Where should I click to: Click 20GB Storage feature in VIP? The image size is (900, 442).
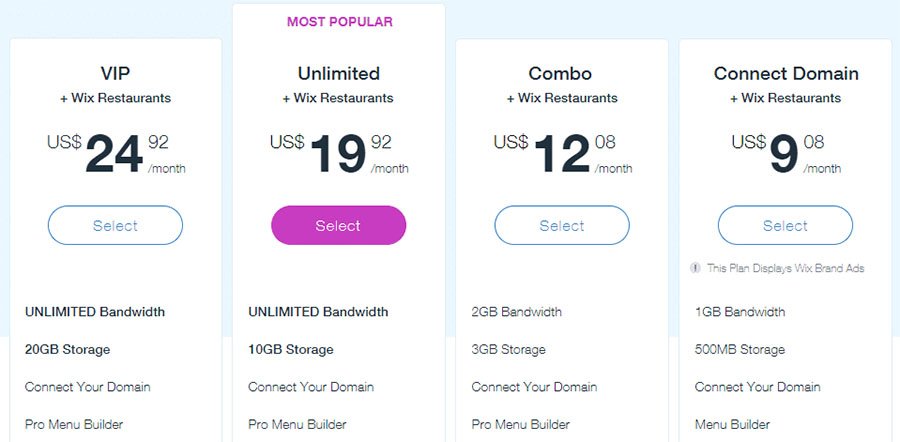pyautogui.click(x=67, y=349)
